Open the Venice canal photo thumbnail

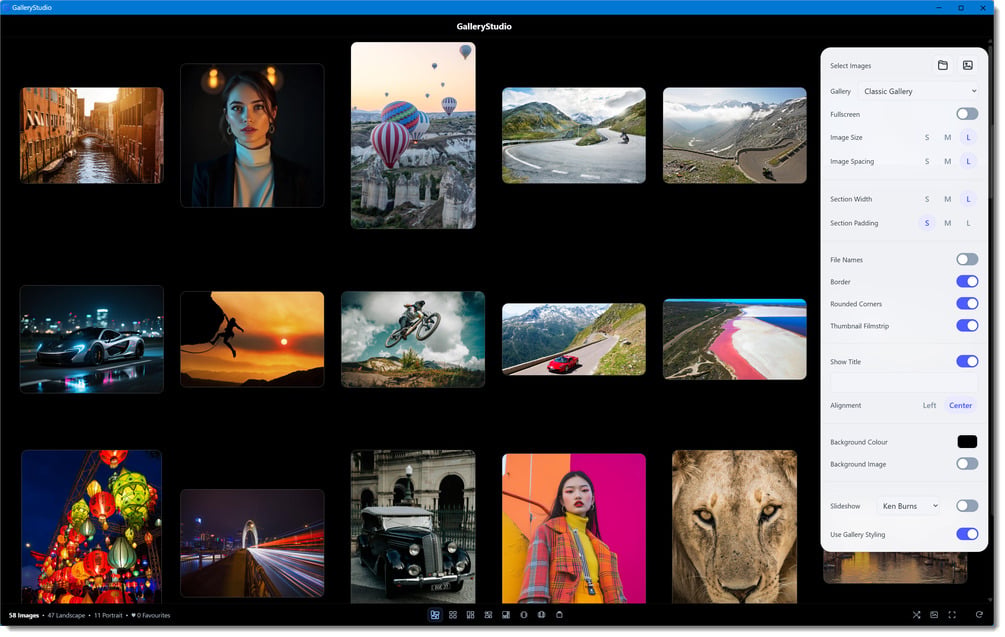pos(92,136)
